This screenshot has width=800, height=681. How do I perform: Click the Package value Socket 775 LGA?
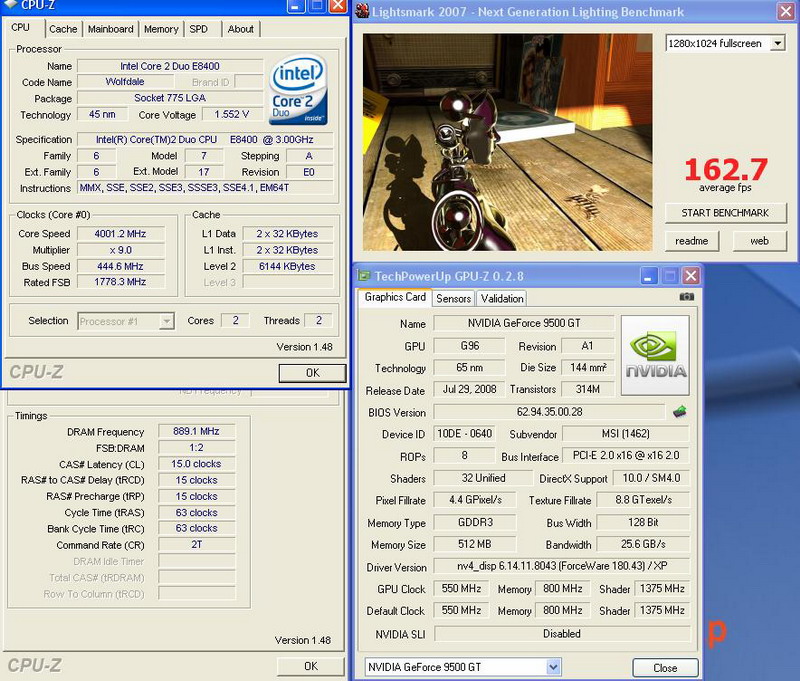point(170,98)
